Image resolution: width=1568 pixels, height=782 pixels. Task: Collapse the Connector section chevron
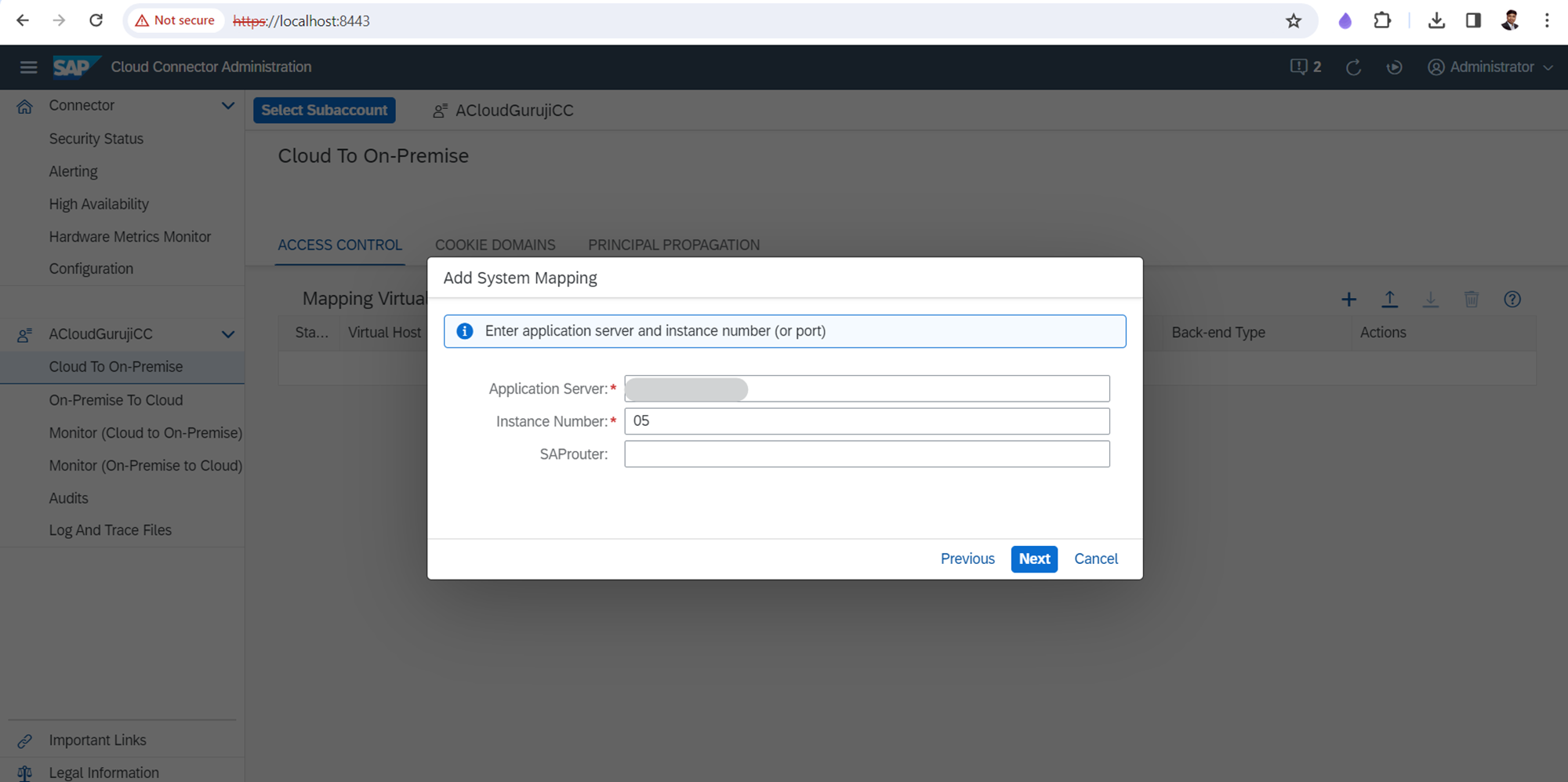[227, 106]
